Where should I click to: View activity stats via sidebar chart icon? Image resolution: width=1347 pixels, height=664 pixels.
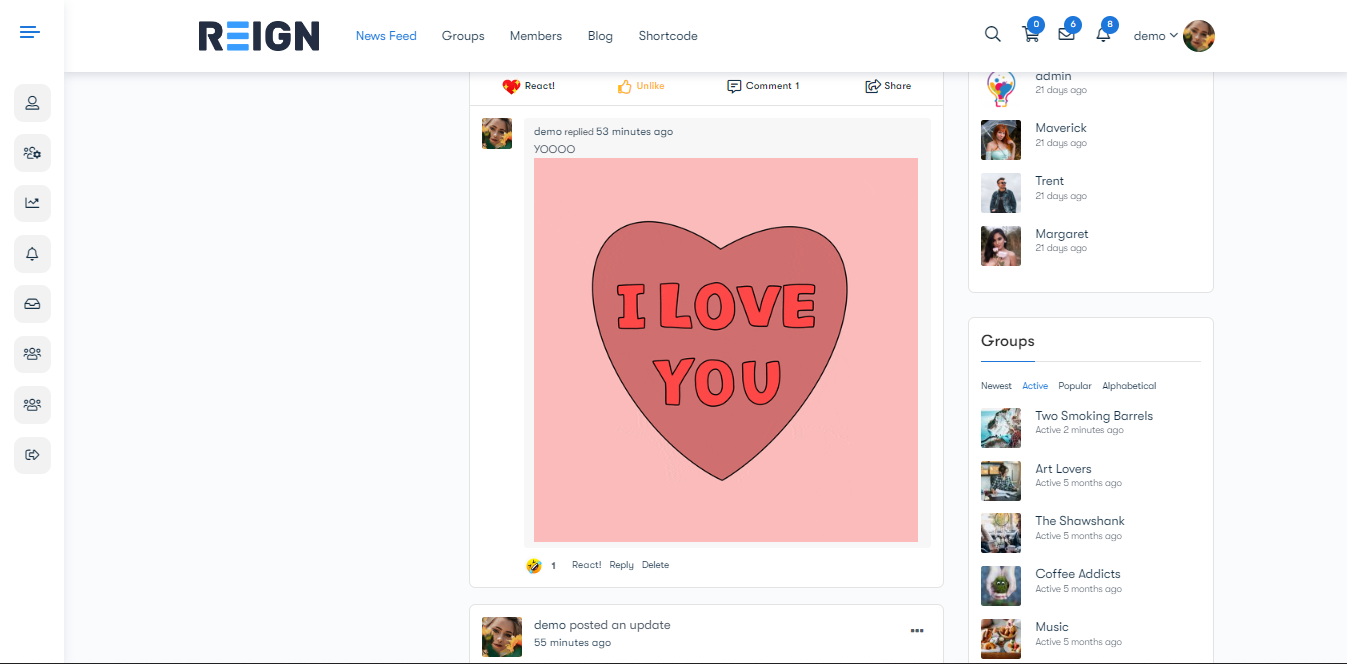point(32,203)
